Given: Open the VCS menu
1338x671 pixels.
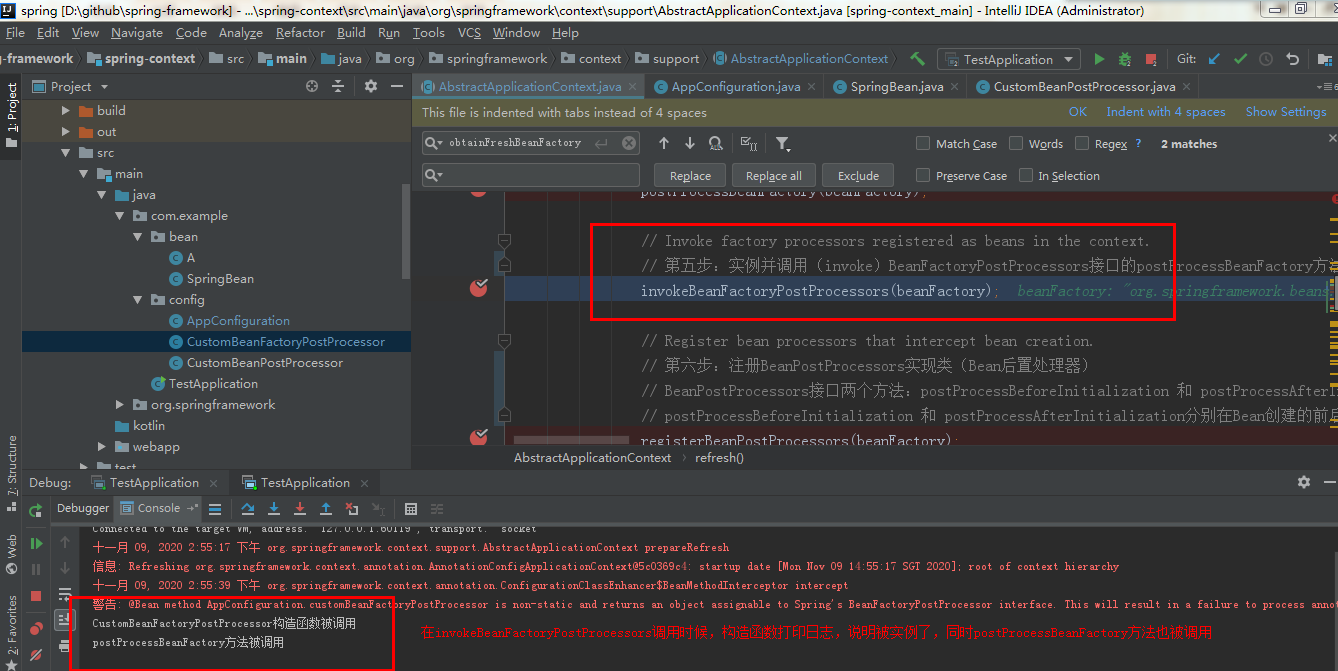Looking at the screenshot, I should 469,32.
